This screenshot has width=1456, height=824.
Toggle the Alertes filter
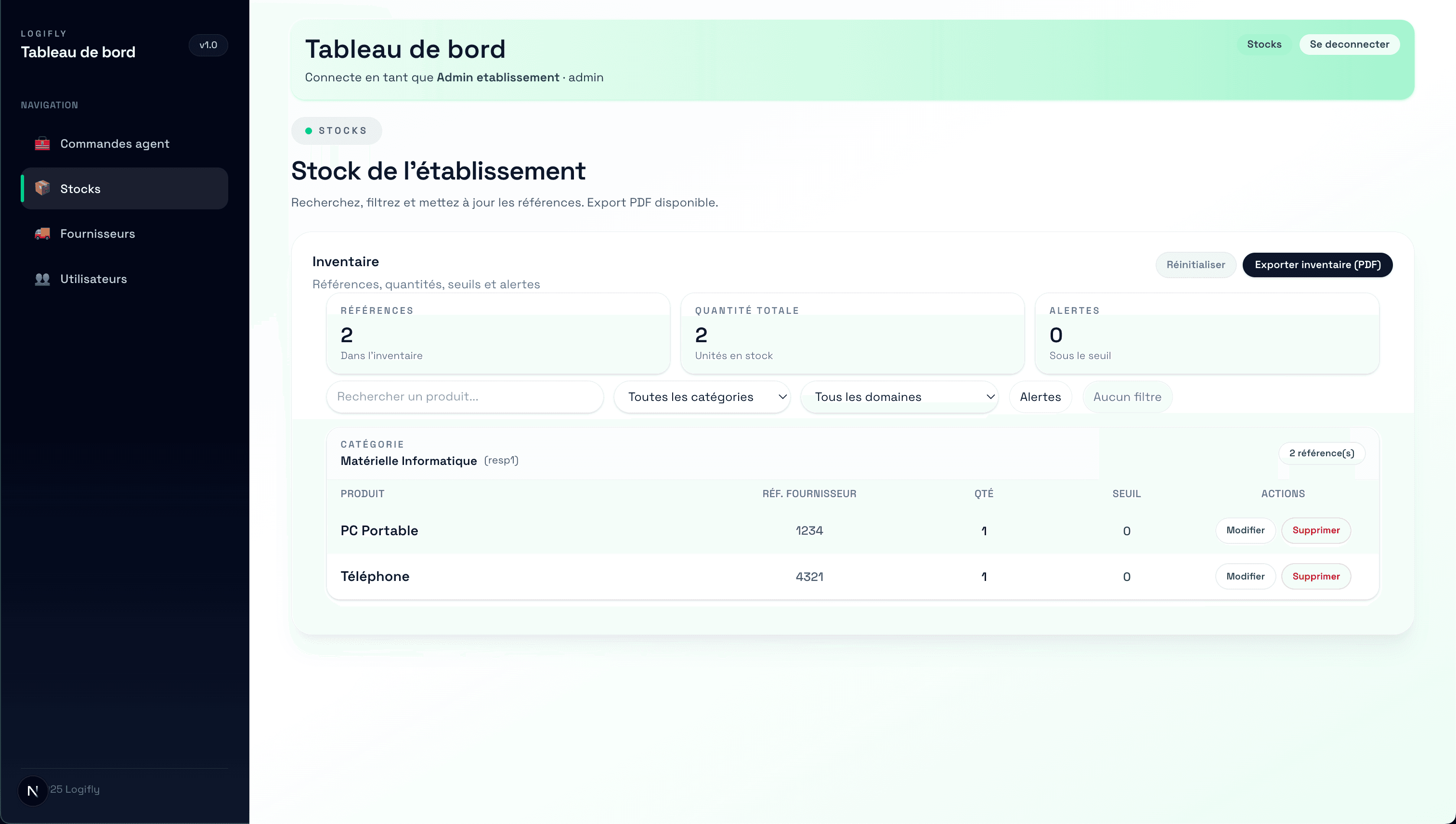[1040, 397]
